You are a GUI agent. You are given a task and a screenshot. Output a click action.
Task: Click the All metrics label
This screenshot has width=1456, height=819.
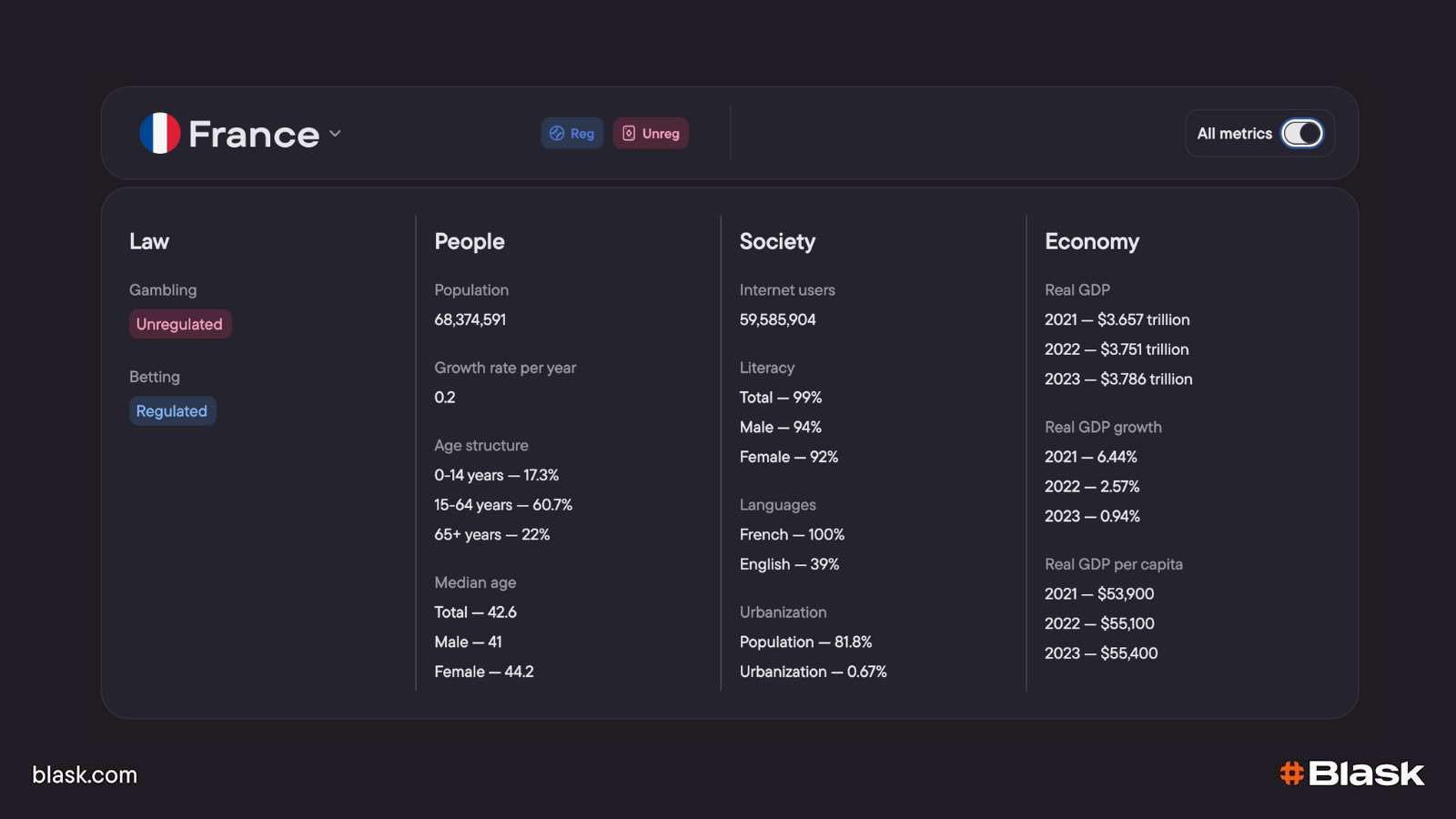pos(1234,134)
